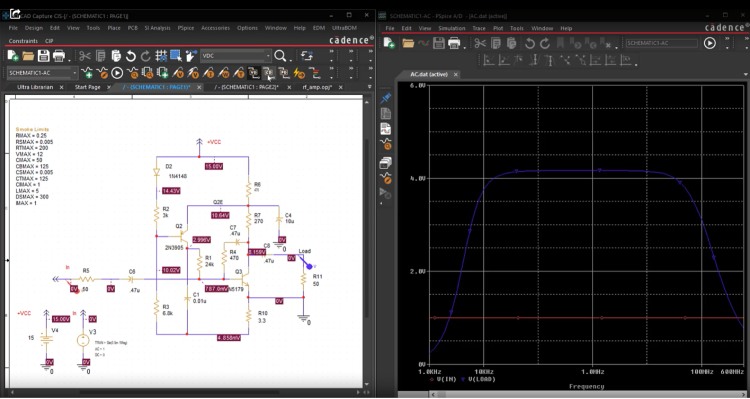Edit simulation profile icon
Image resolution: width=750 pixels, height=399 pixels.
102,73
